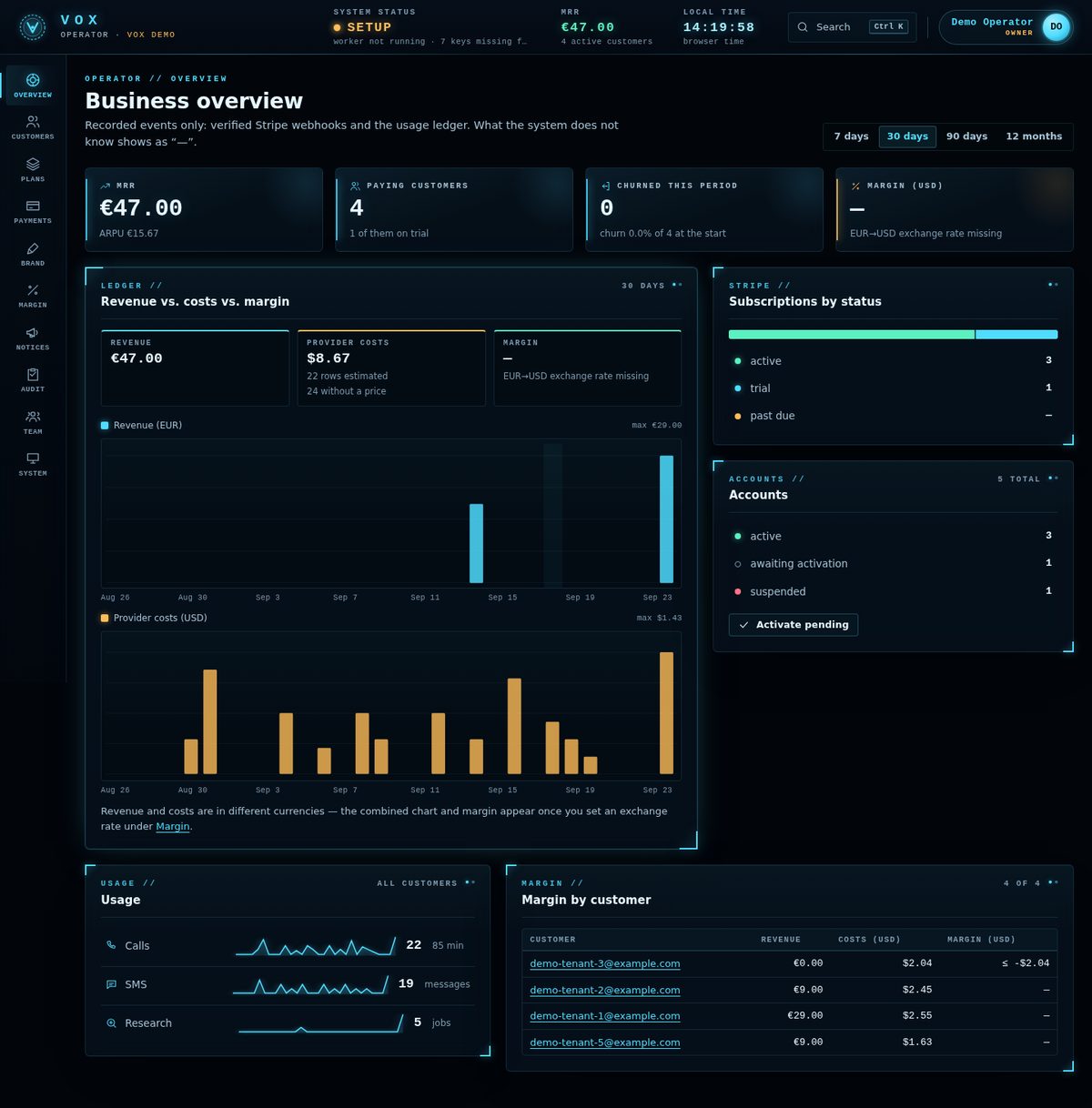Open the Notices megaphone icon
Screen dimensions: 1092x1108
point(33,332)
